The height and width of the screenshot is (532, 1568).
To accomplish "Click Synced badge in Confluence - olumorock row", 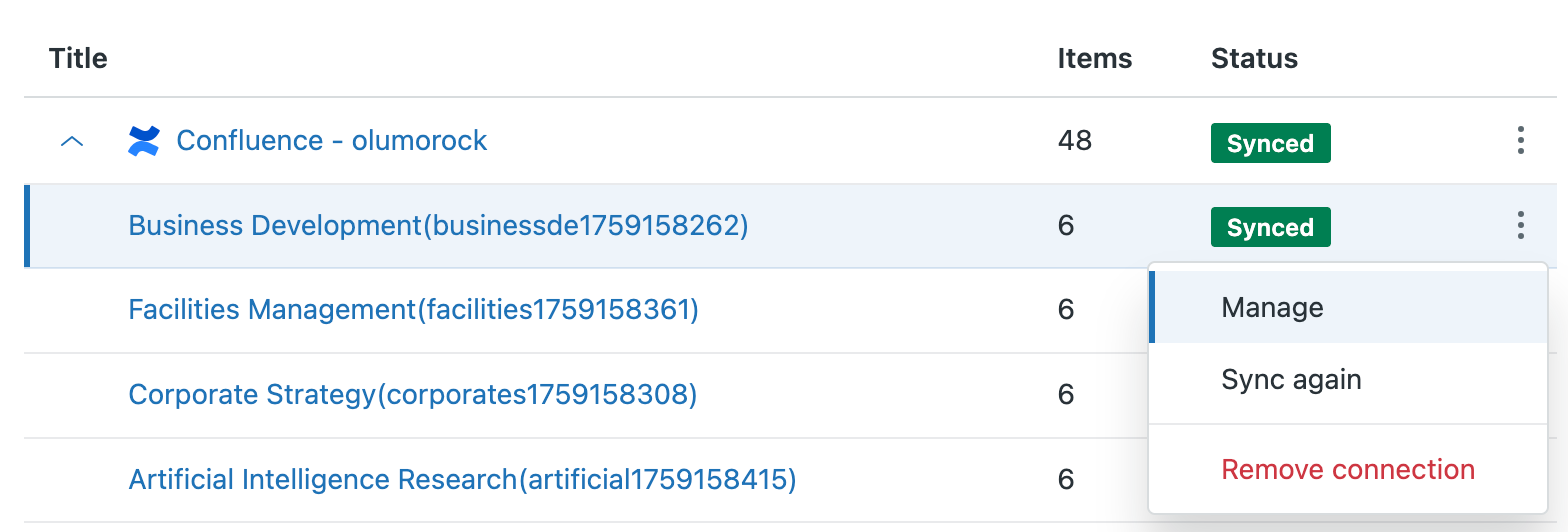I will (x=1270, y=143).
